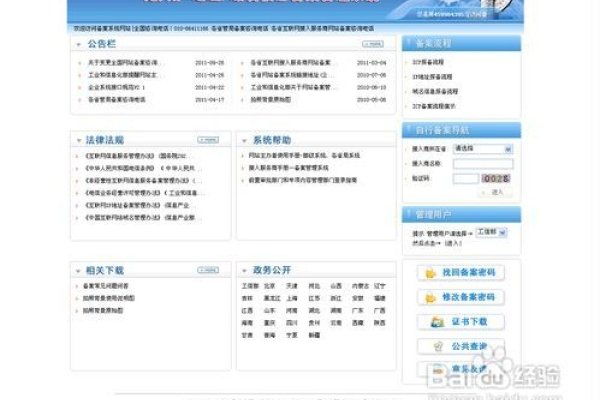
Task: Collapse the 公告栏 section arrow
Action: point(78,45)
